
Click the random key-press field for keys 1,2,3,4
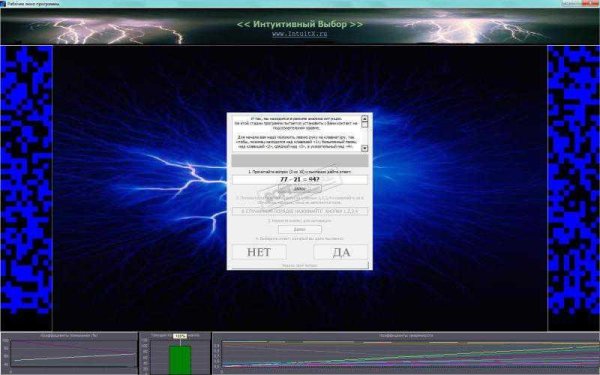[300, 211]
